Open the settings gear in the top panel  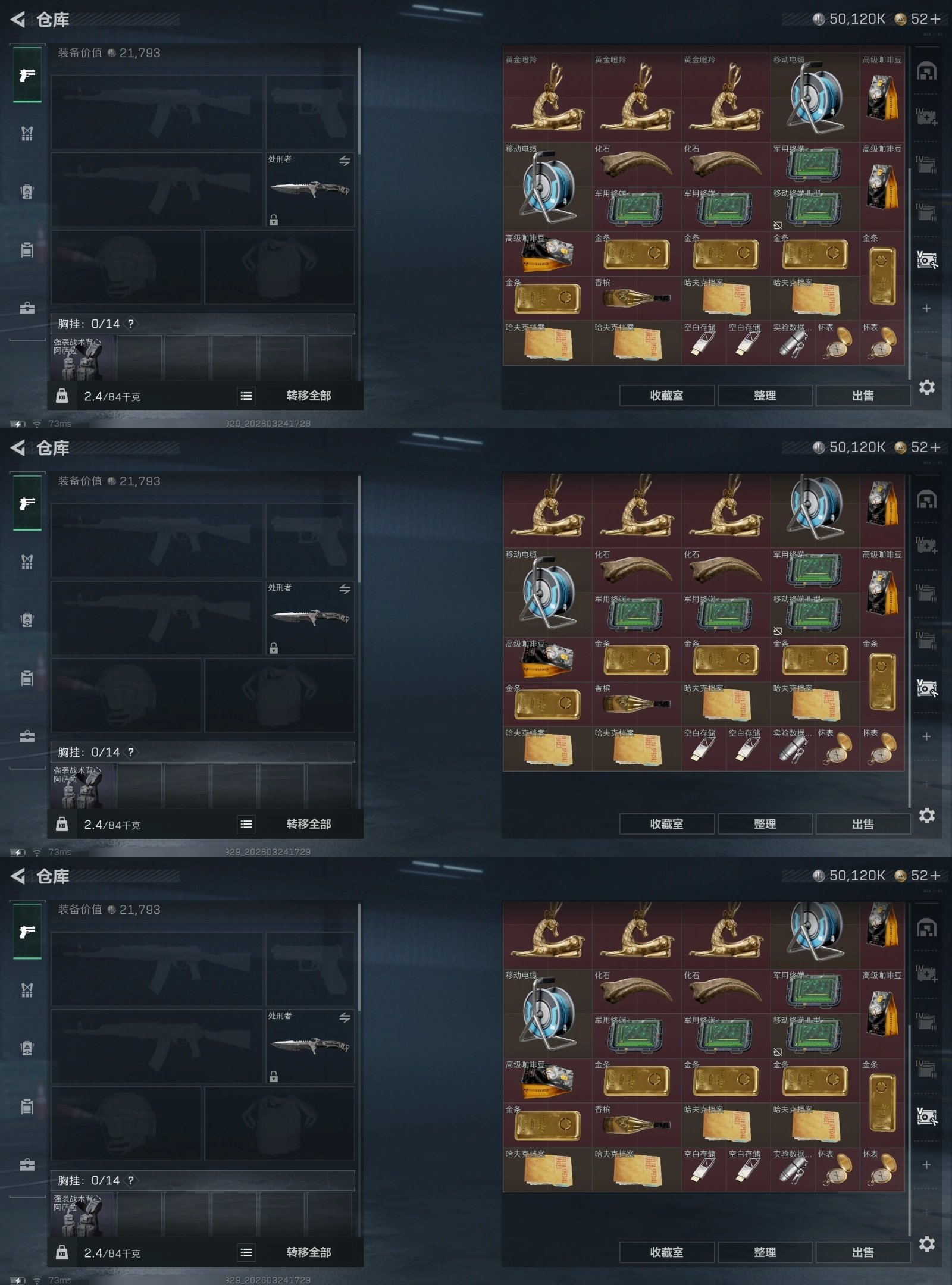tap(926, 387)
